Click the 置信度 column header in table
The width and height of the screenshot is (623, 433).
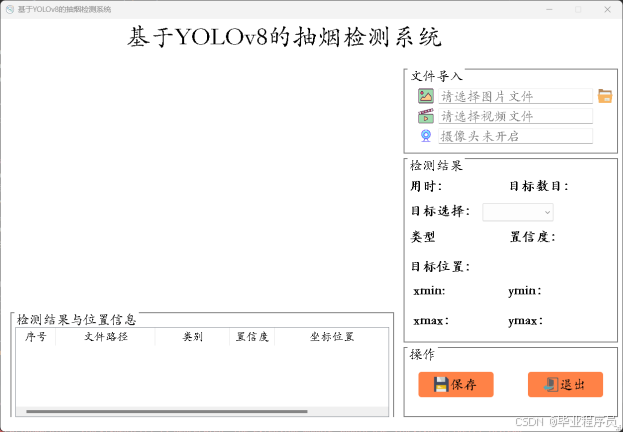(252, 337)
